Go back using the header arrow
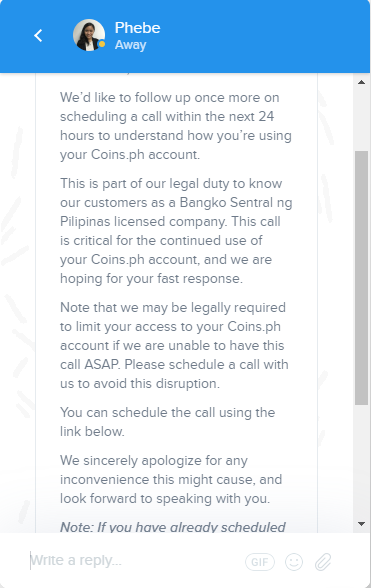This screenshot has width=371, height=588. click(x=38, y=36)
